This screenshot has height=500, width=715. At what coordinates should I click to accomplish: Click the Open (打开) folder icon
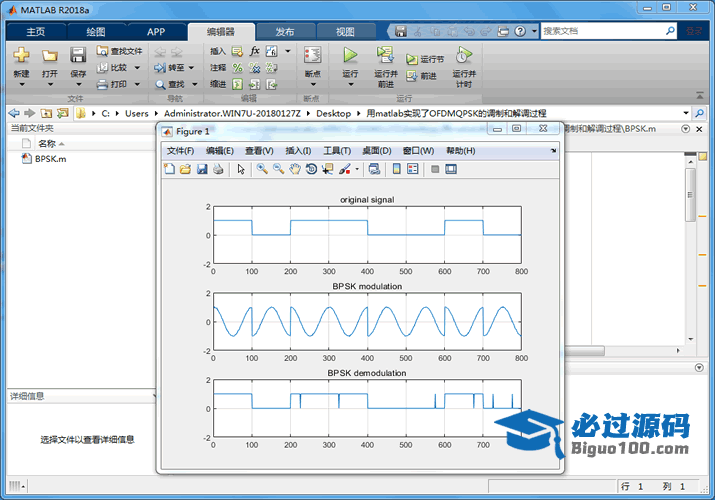(50, 56)
